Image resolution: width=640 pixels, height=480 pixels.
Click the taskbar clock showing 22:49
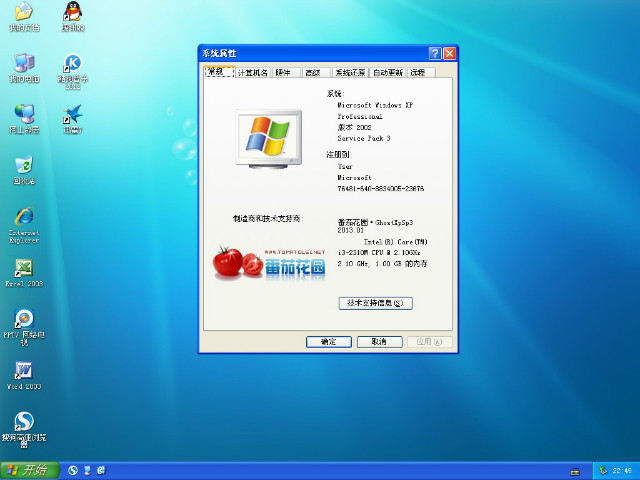pos(622,471)
